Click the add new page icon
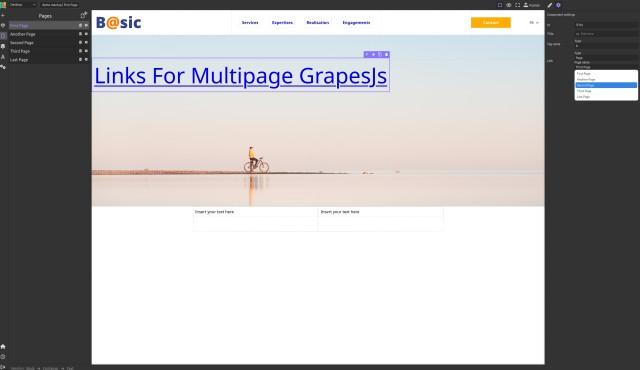640x370 pixels. [x=84, y=16]
